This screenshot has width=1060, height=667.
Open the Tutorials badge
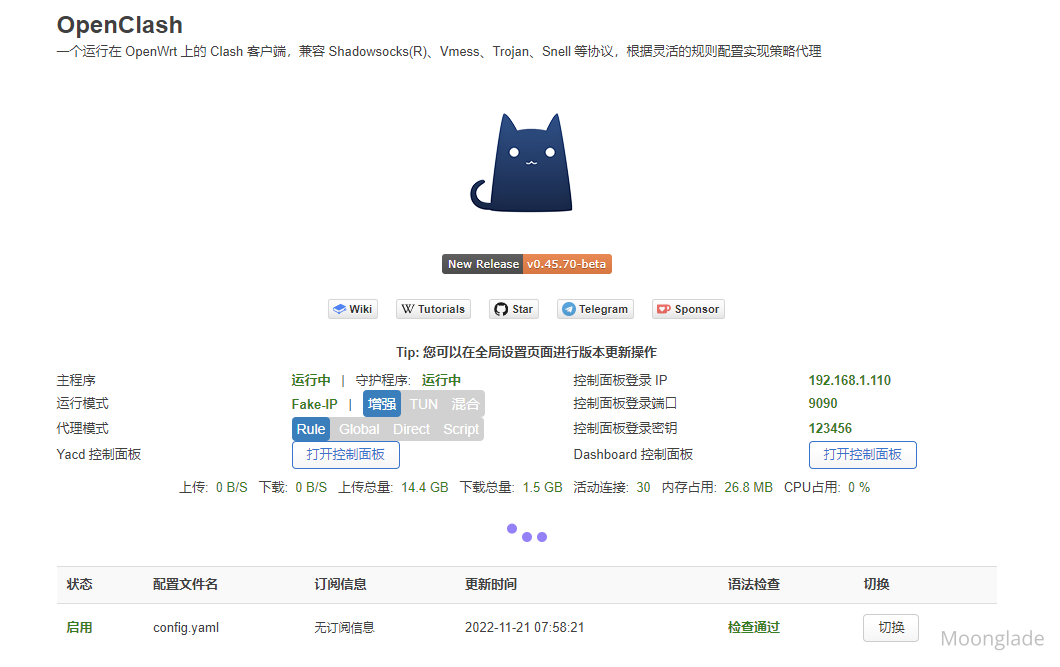point(433,309)
